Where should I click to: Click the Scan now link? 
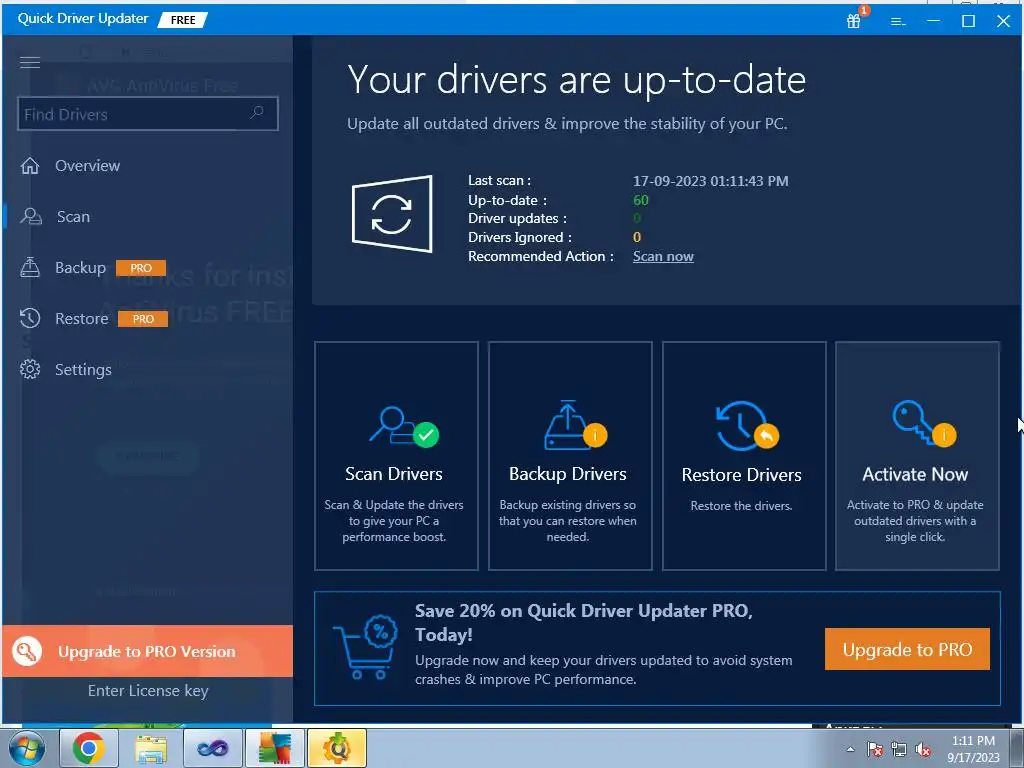663,257
